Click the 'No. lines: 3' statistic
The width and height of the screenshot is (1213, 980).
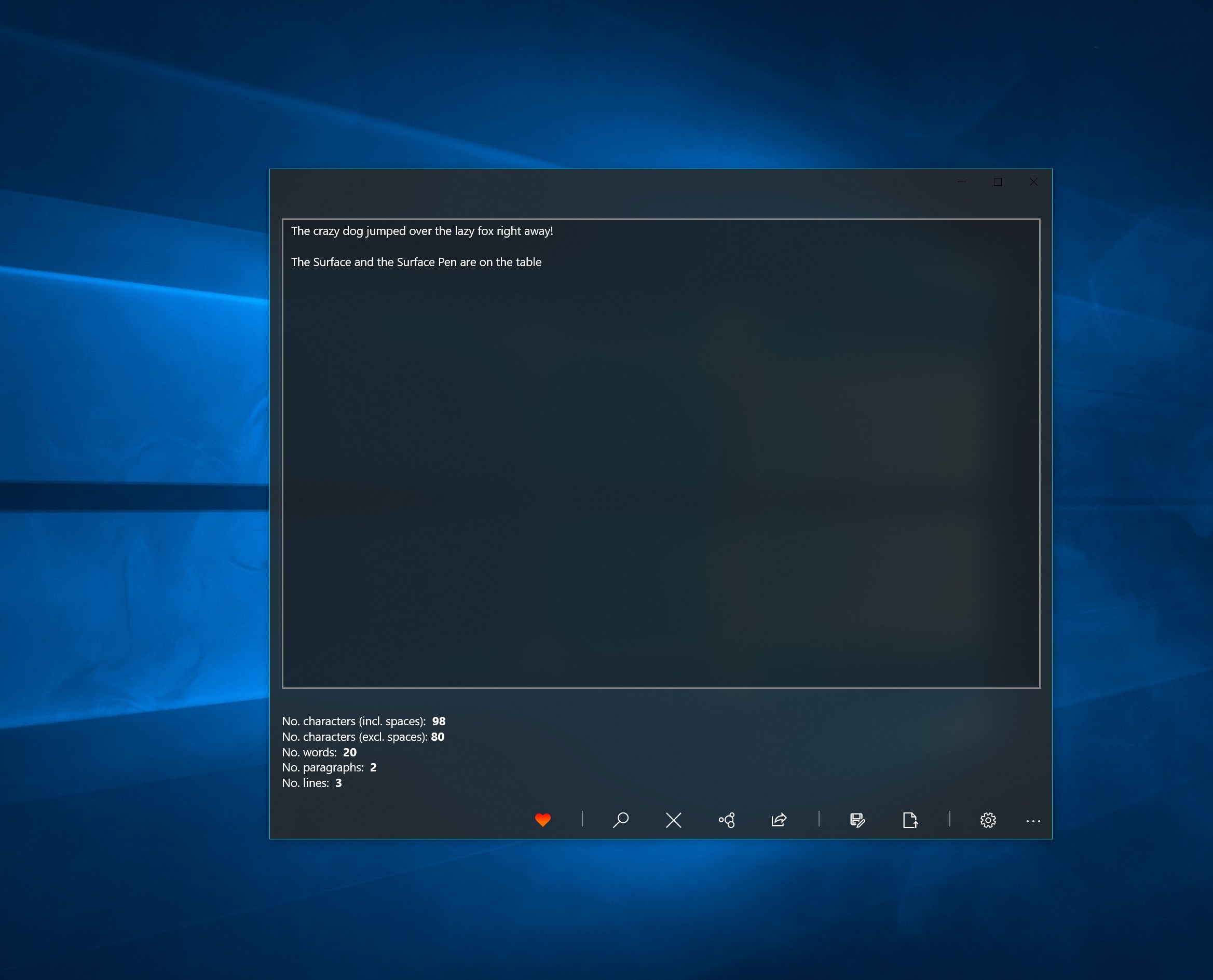[312, 783]
